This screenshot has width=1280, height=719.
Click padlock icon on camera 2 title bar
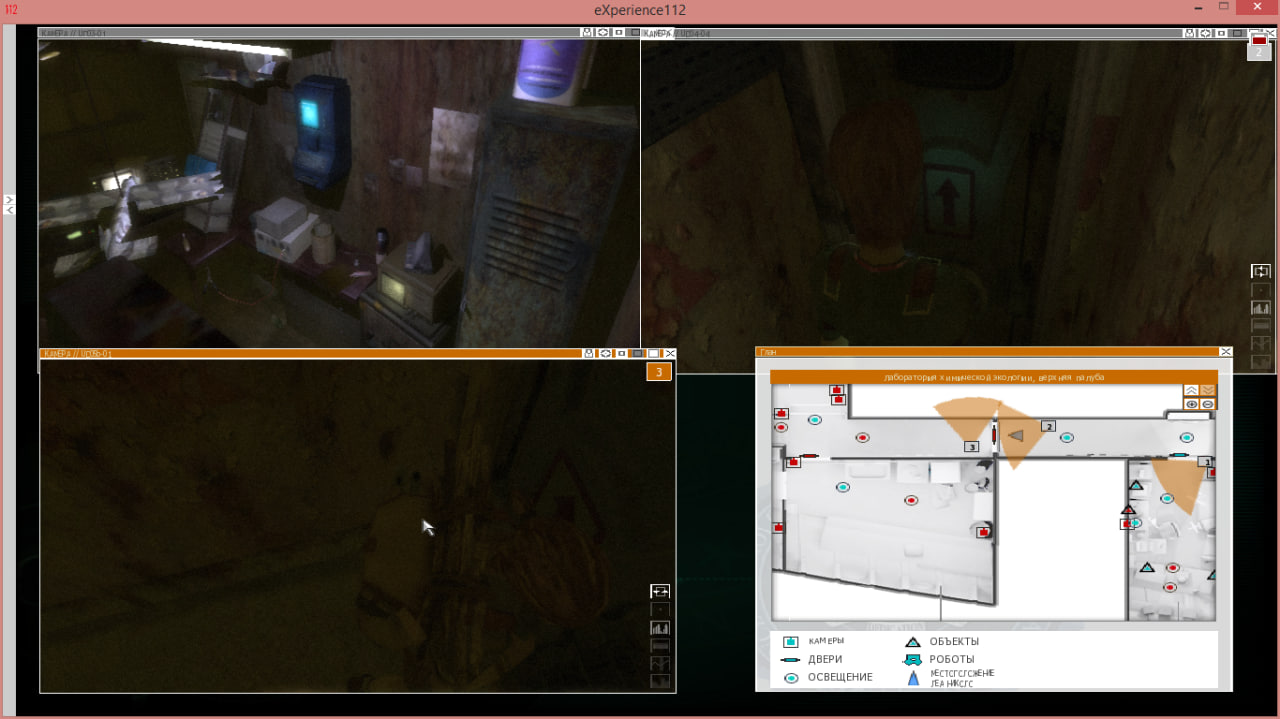1189,33
